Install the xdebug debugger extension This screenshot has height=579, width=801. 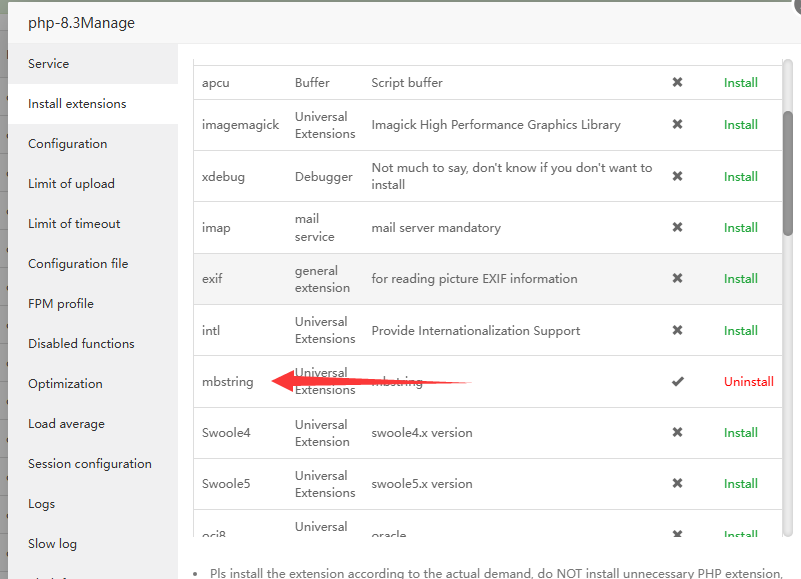click(740, 177)
